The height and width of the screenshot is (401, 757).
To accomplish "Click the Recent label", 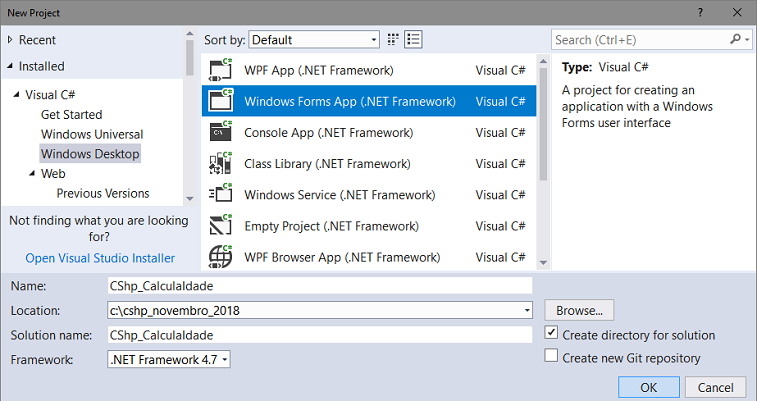I will (37, 40).
